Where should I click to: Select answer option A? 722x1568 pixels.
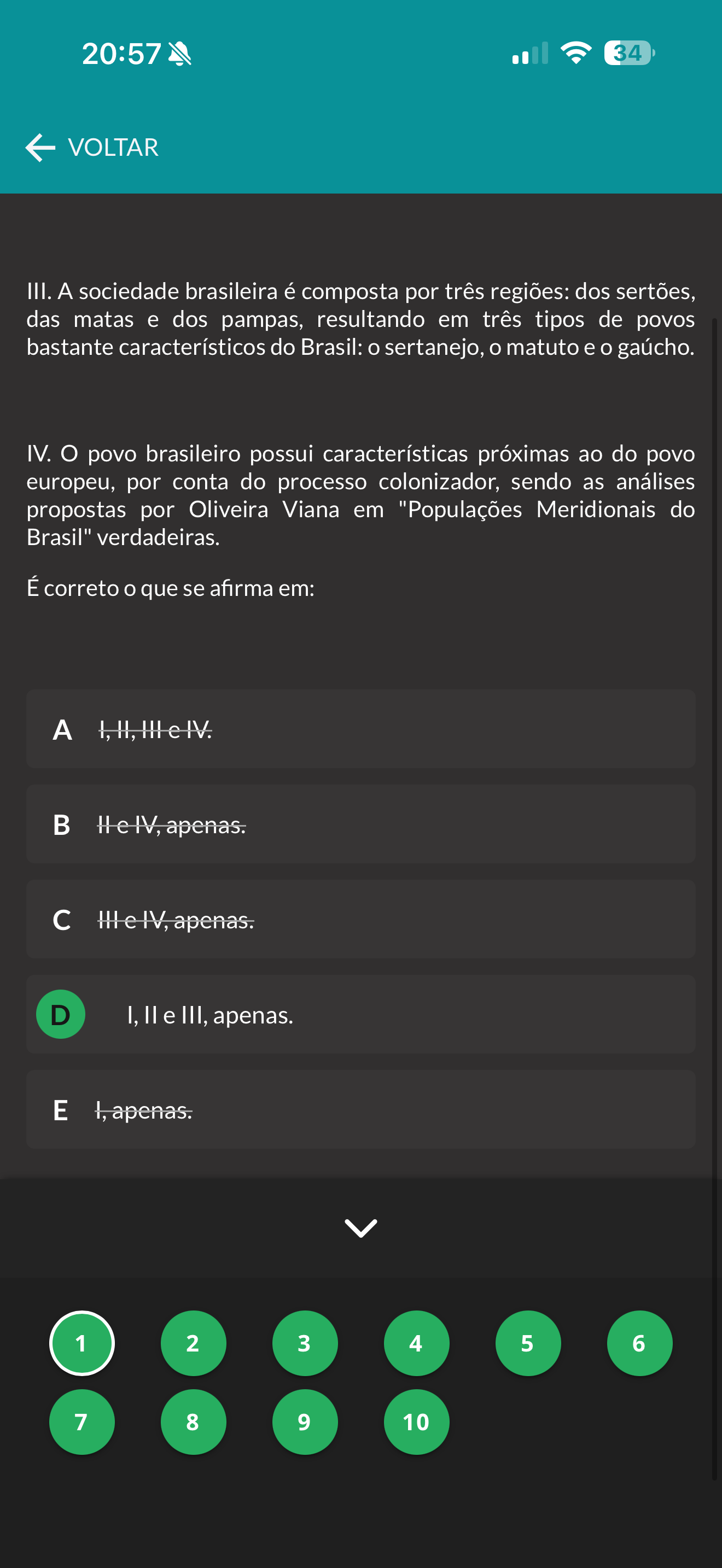pyautogui.click(x=360, y=729)
